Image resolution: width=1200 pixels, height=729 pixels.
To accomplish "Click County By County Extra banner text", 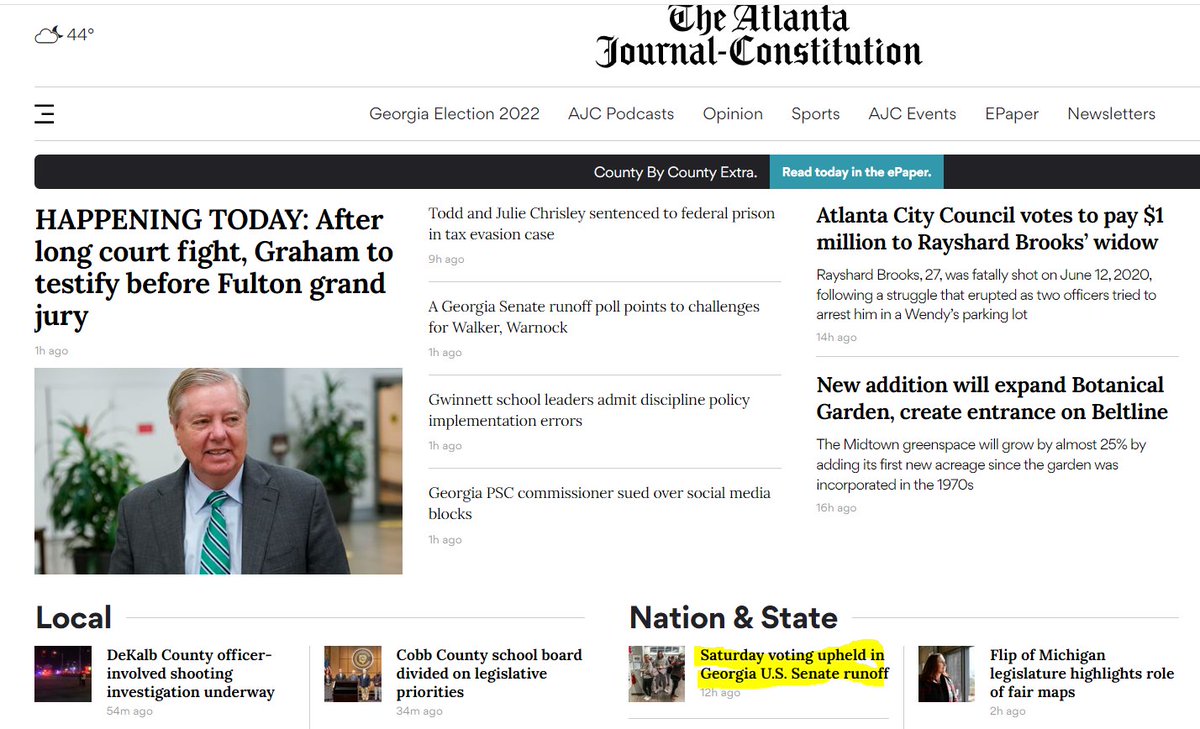I will click(675, 172).
